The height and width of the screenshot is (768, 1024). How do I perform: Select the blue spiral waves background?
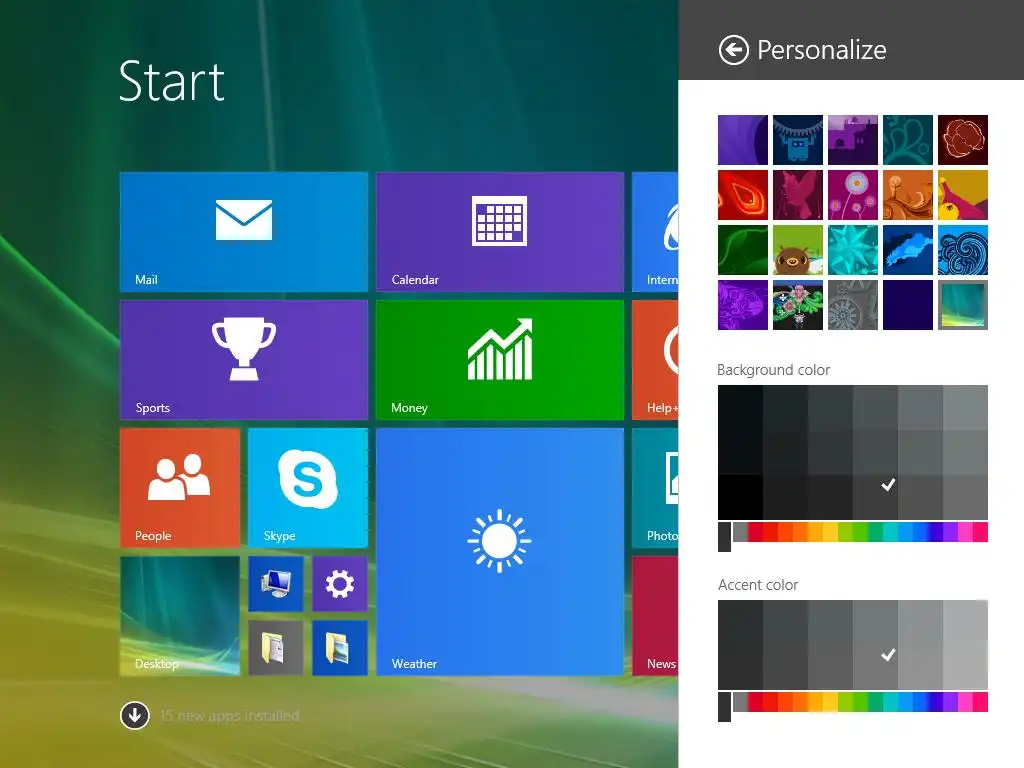tap(963, 250)
